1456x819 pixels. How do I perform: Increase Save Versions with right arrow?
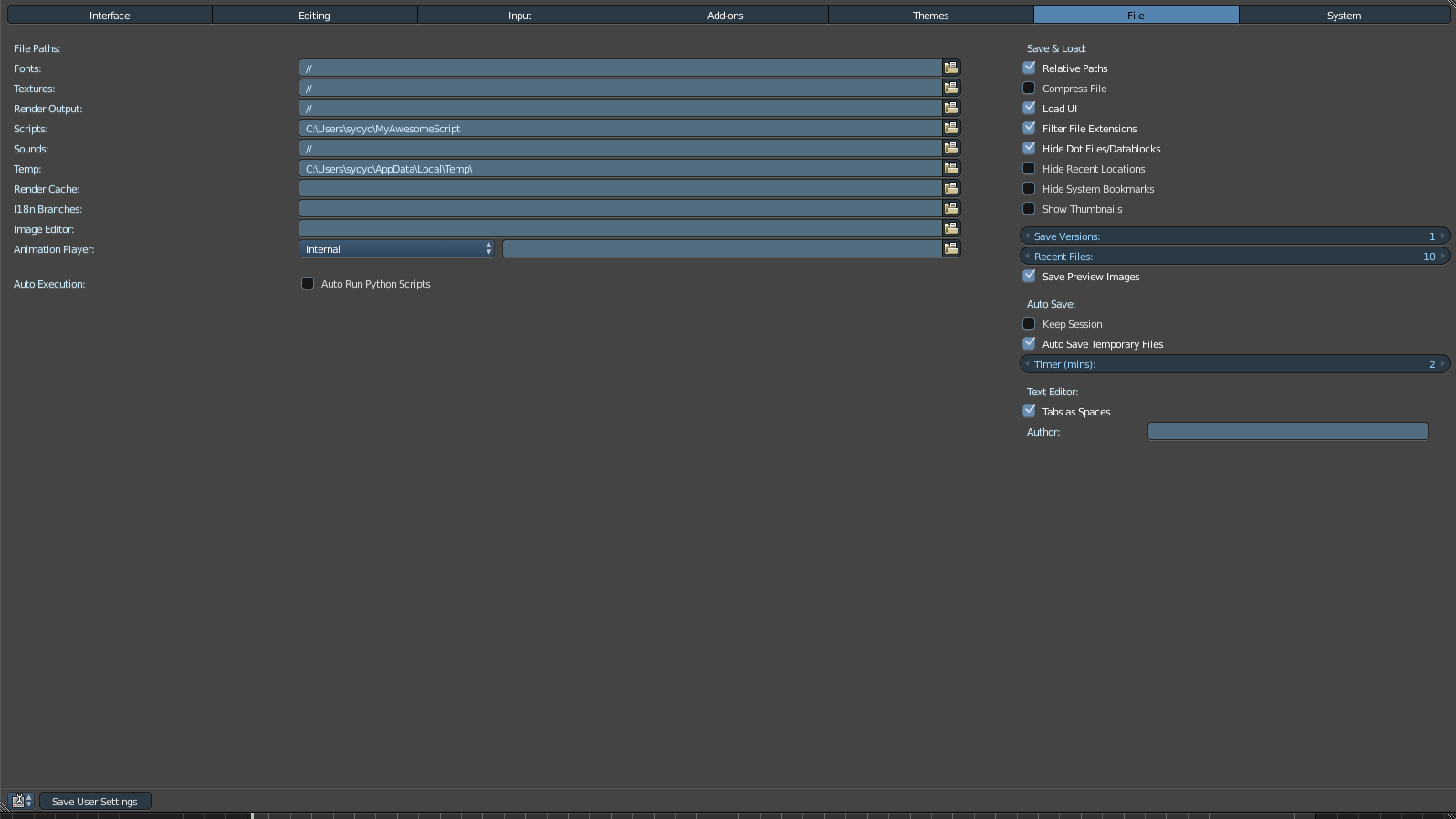[1442, 236]
